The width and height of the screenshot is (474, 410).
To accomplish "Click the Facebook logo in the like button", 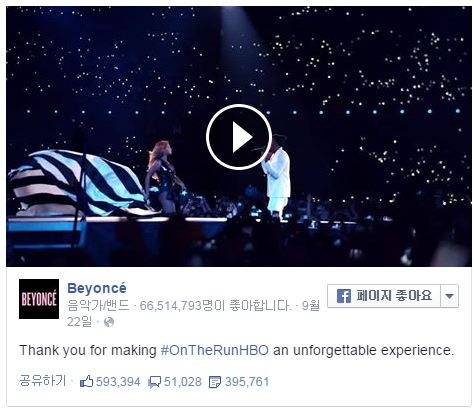I will 343,296.
